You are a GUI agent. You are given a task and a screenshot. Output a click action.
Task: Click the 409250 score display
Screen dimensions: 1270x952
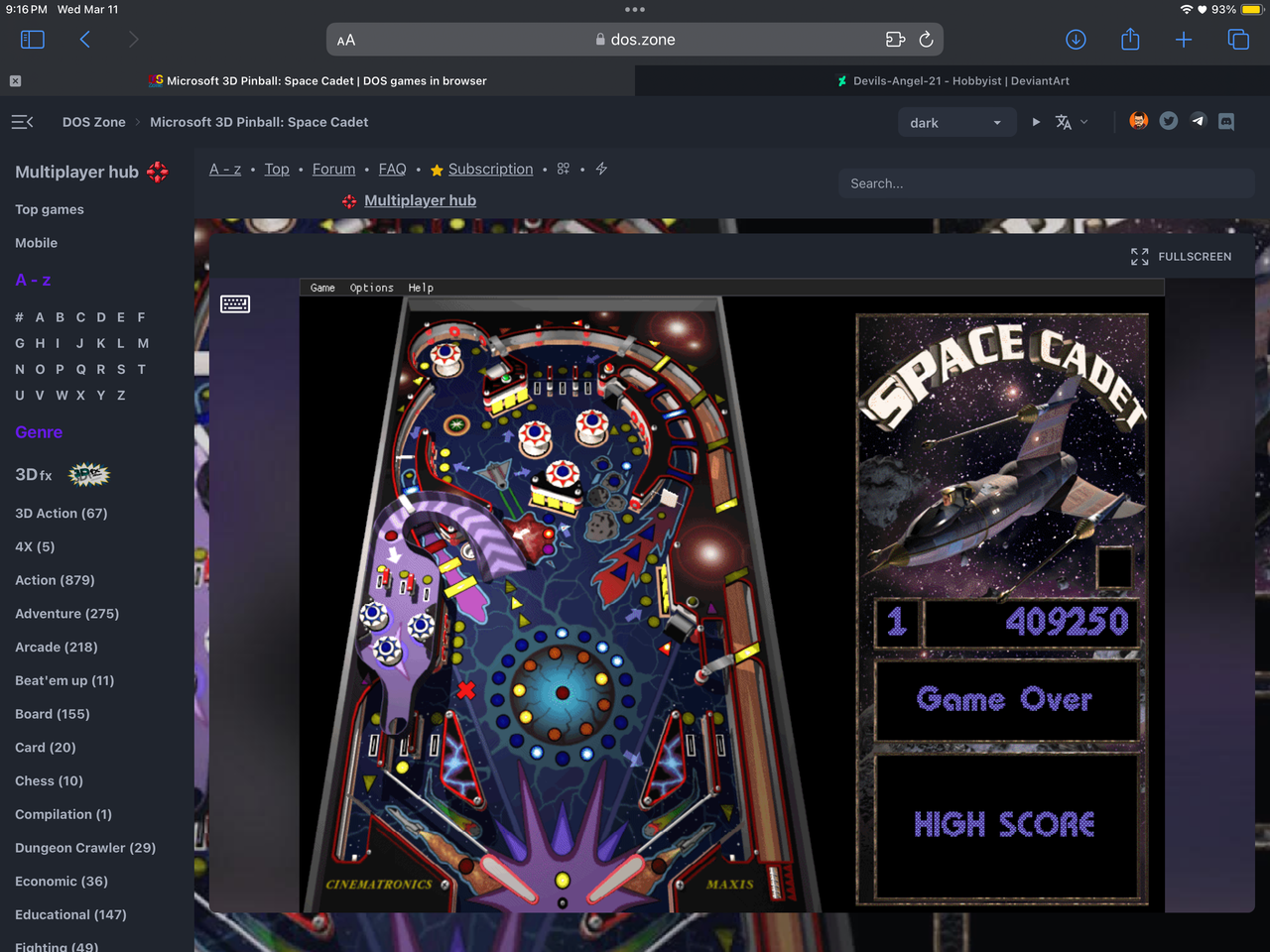[1032, 622]
